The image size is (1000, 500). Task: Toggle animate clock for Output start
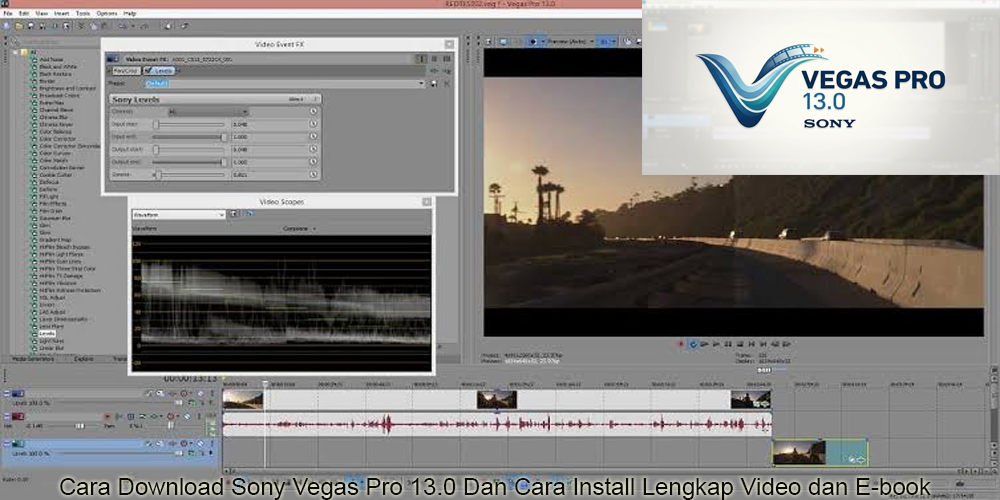(313, 149)
